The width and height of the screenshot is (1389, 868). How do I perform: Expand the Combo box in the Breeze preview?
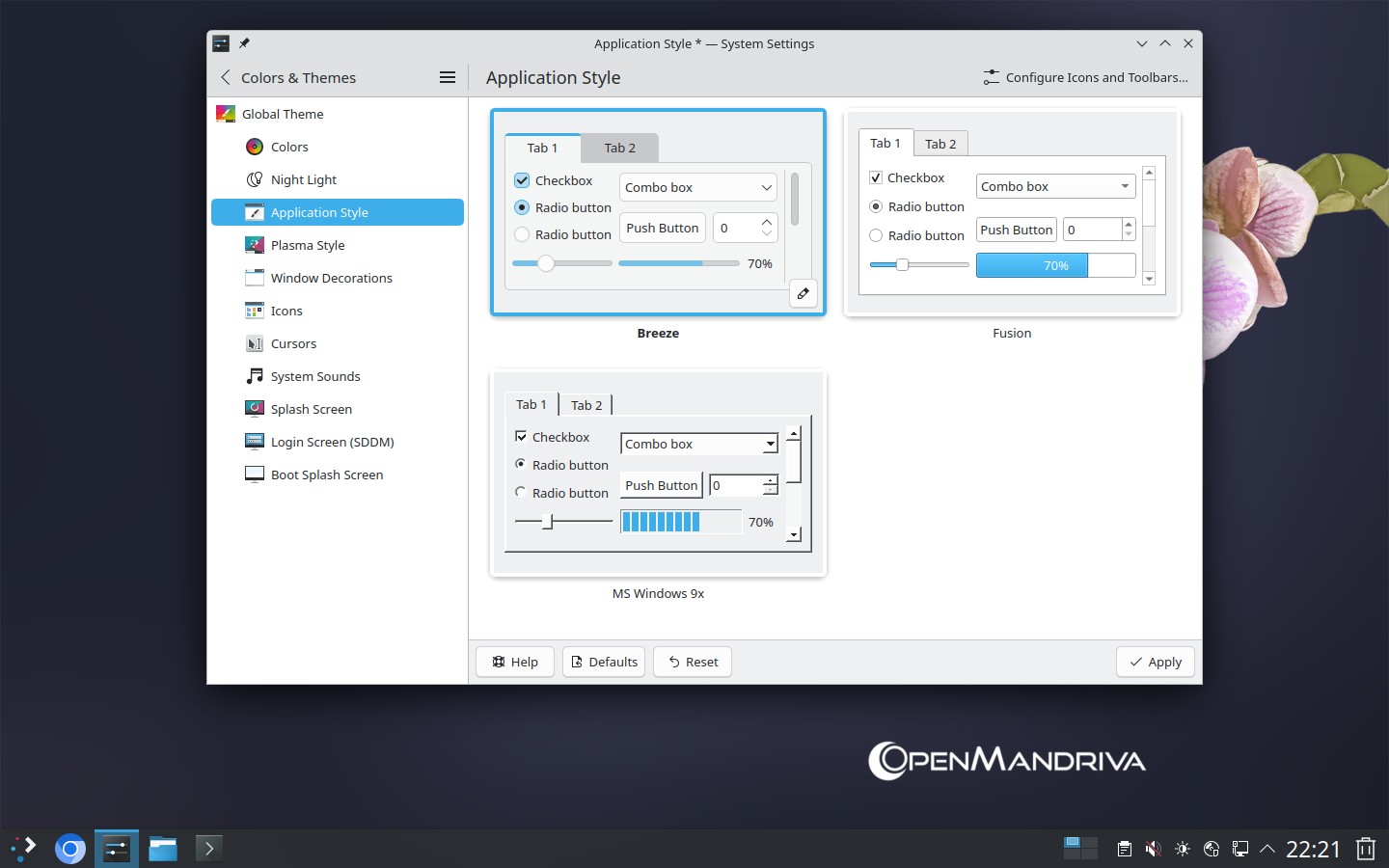point(697,187)
